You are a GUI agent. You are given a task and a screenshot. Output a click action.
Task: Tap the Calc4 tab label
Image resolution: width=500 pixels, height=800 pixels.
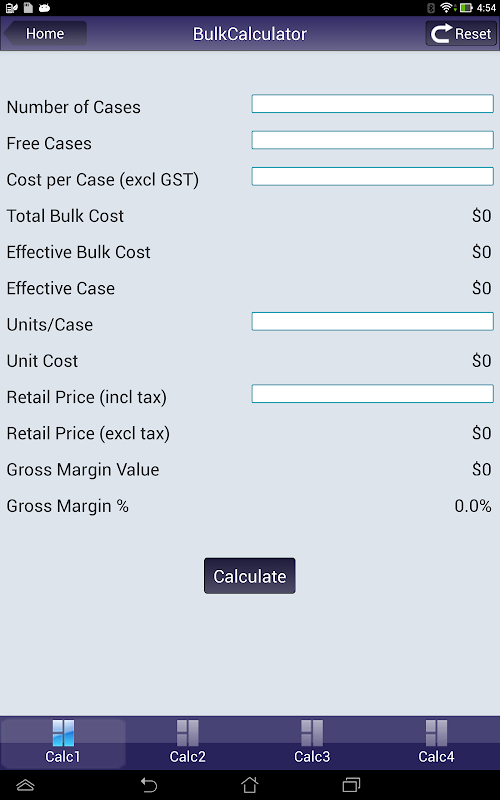pyautogui.click(x=436, y=756)
